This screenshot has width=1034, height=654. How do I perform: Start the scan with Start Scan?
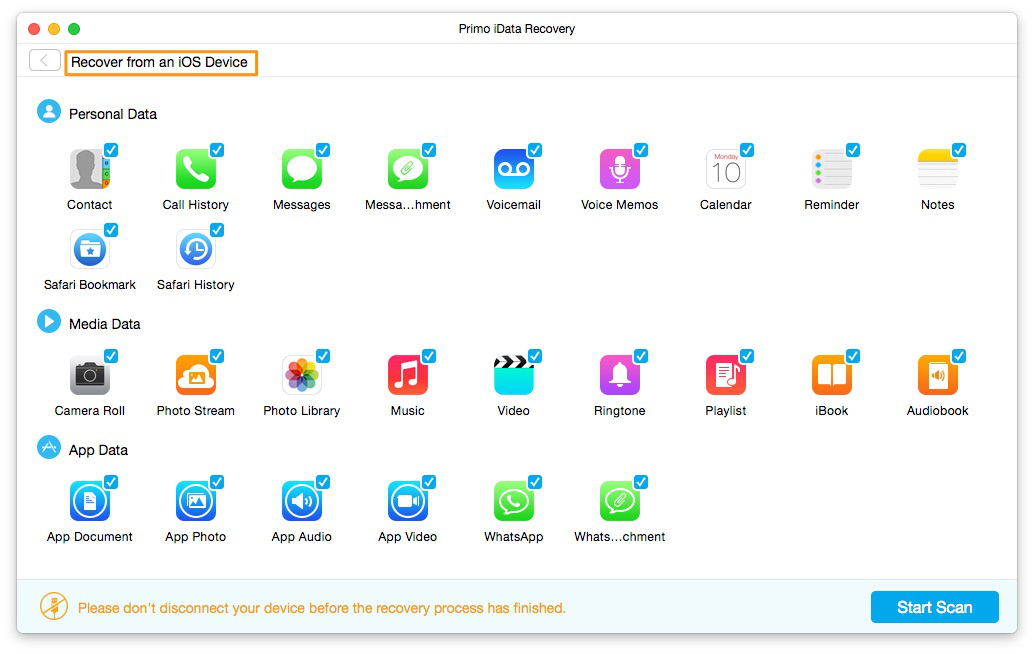[x=934, y=607]
